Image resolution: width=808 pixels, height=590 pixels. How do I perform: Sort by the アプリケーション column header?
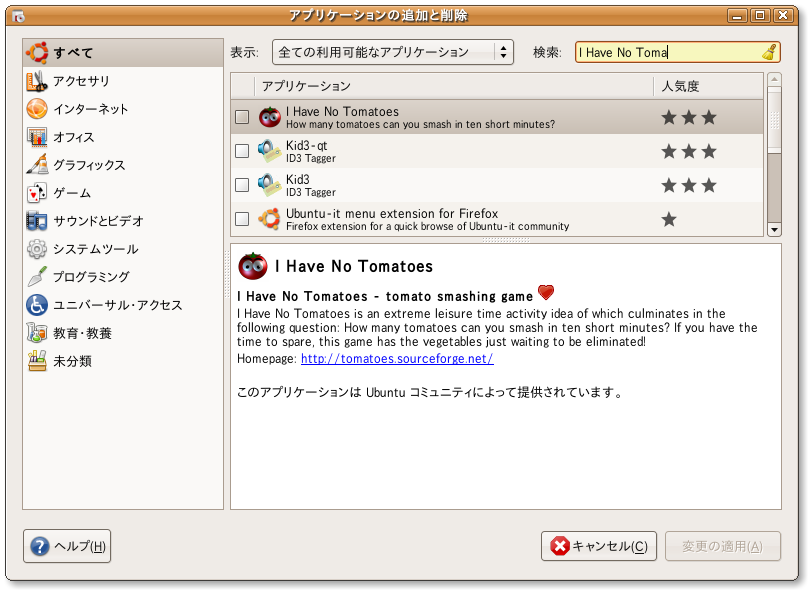(453, 86)
